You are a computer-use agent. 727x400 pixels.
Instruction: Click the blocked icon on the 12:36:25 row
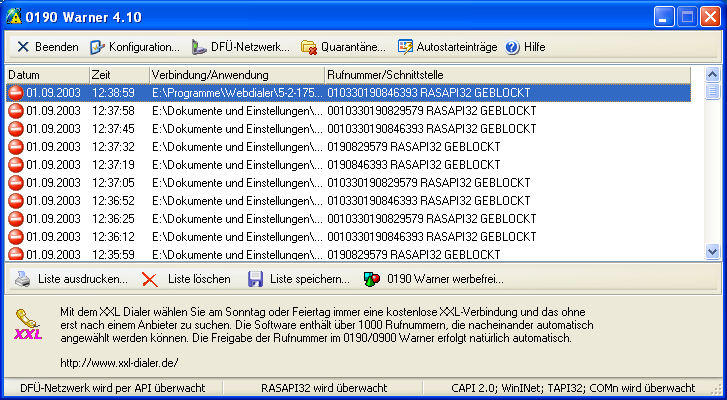pos(16,218)
